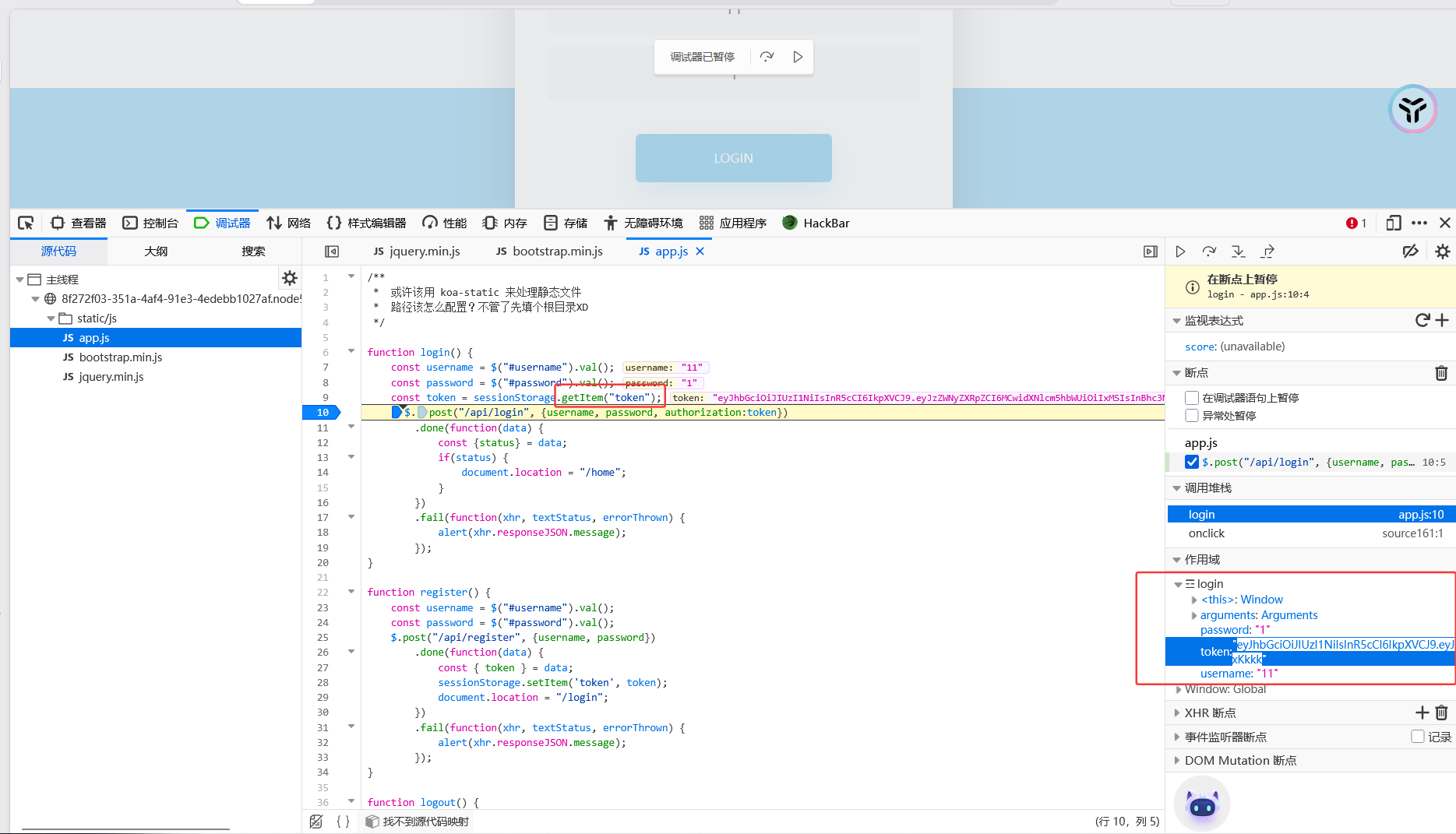The height and width of the screenshot is (834, 1456).
Task: Resume execution in debugger panel
Action: point(1180,252)
